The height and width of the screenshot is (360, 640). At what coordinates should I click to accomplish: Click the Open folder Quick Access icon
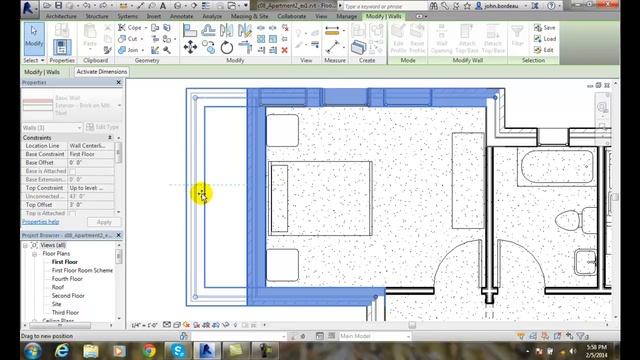pyautogui.click(x=47, y=6)
